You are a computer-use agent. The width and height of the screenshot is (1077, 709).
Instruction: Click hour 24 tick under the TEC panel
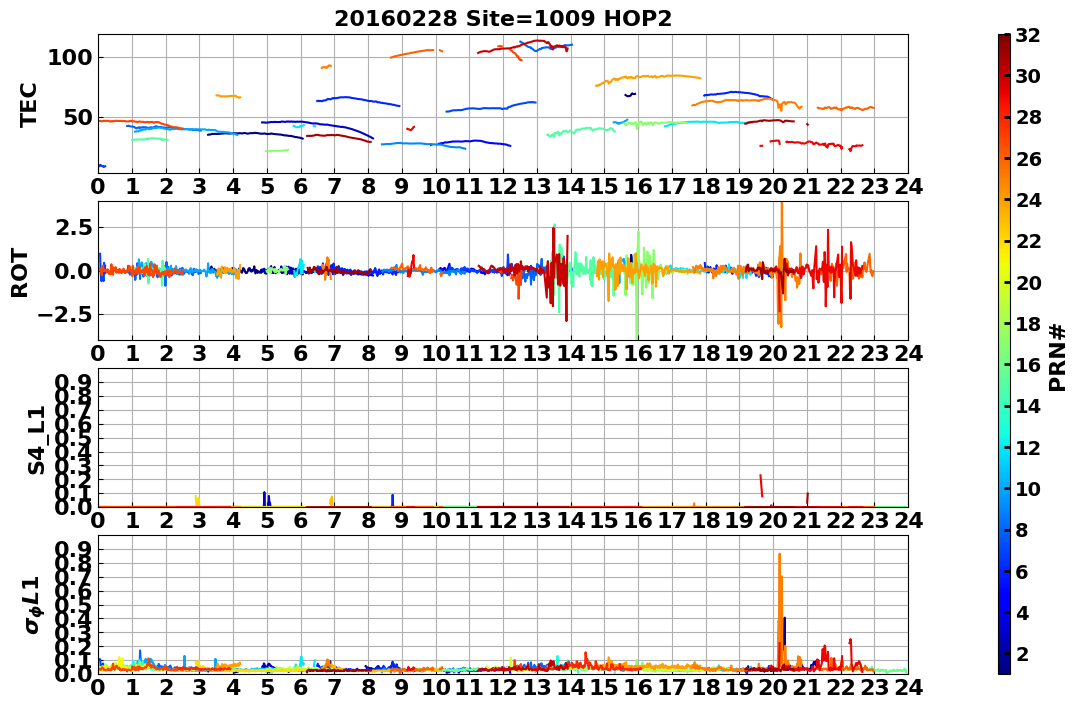point(908,186)
